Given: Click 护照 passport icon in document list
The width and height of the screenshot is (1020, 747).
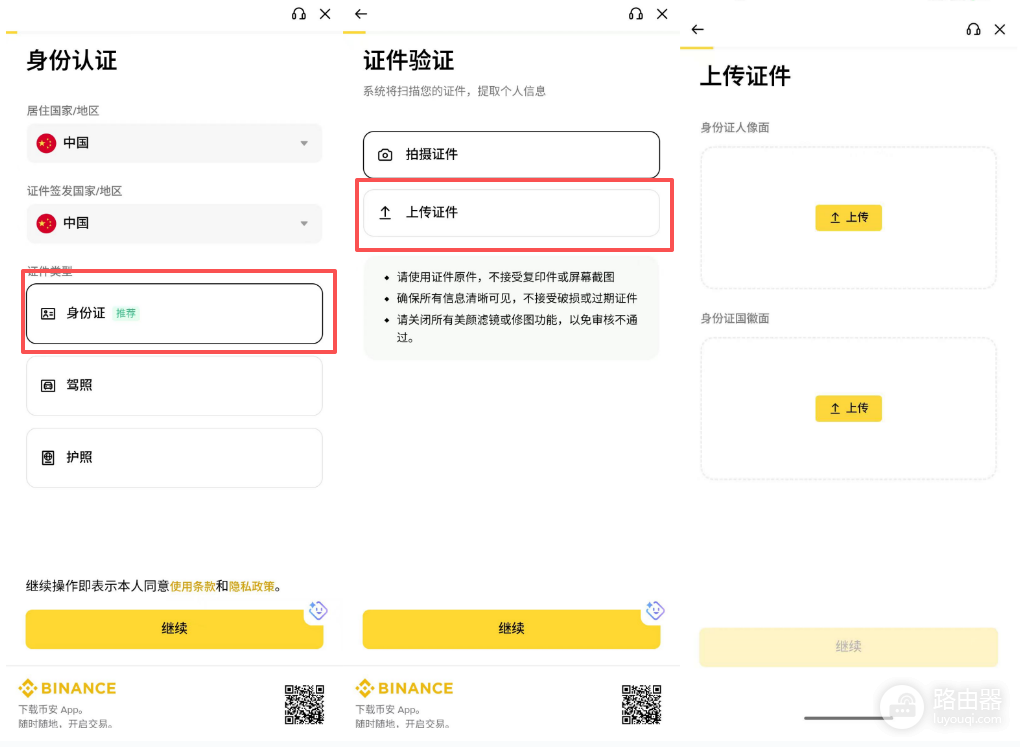Looking at the screenshot, I should point(48,458).
